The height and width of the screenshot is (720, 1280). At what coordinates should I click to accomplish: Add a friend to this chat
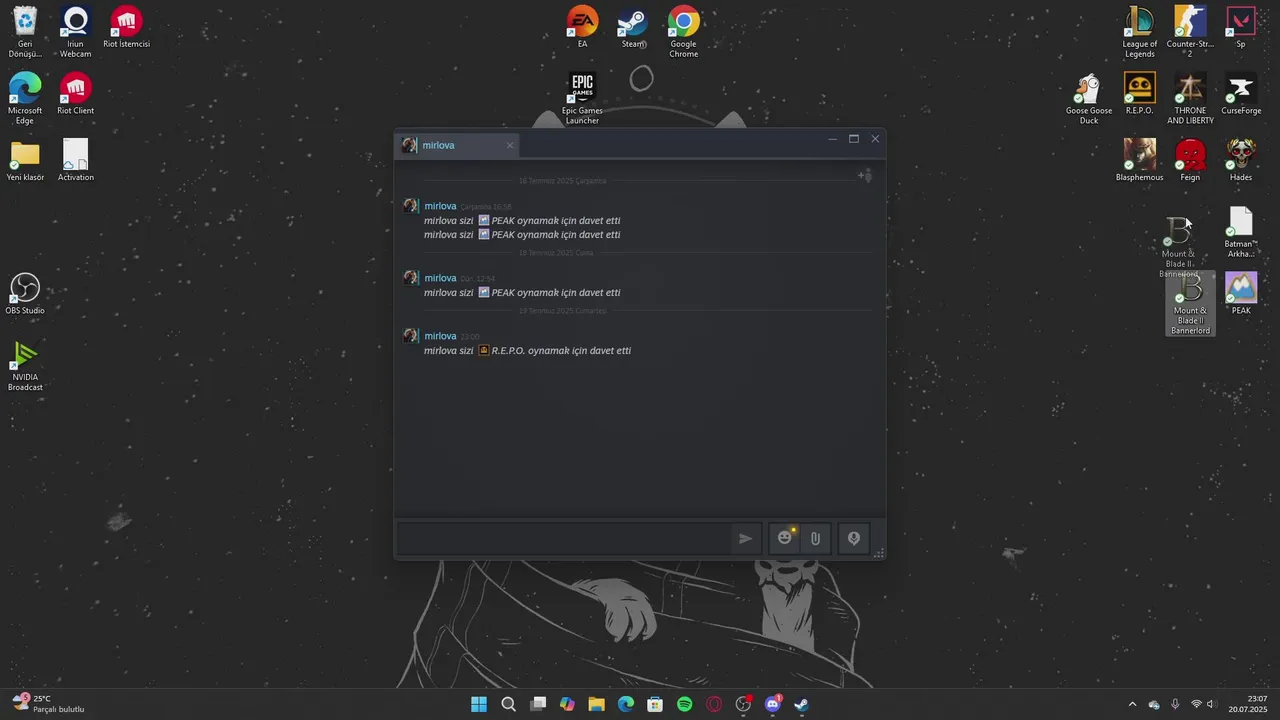[865, 176]
